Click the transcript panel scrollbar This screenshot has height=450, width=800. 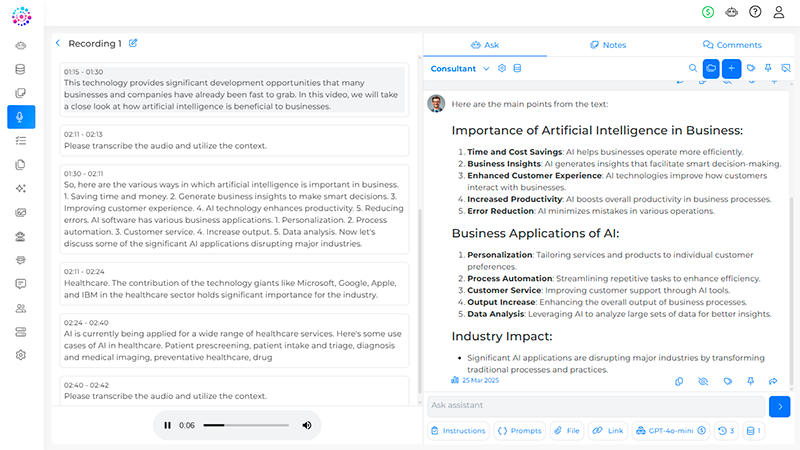pyautogui.click(x=419, y=301)
